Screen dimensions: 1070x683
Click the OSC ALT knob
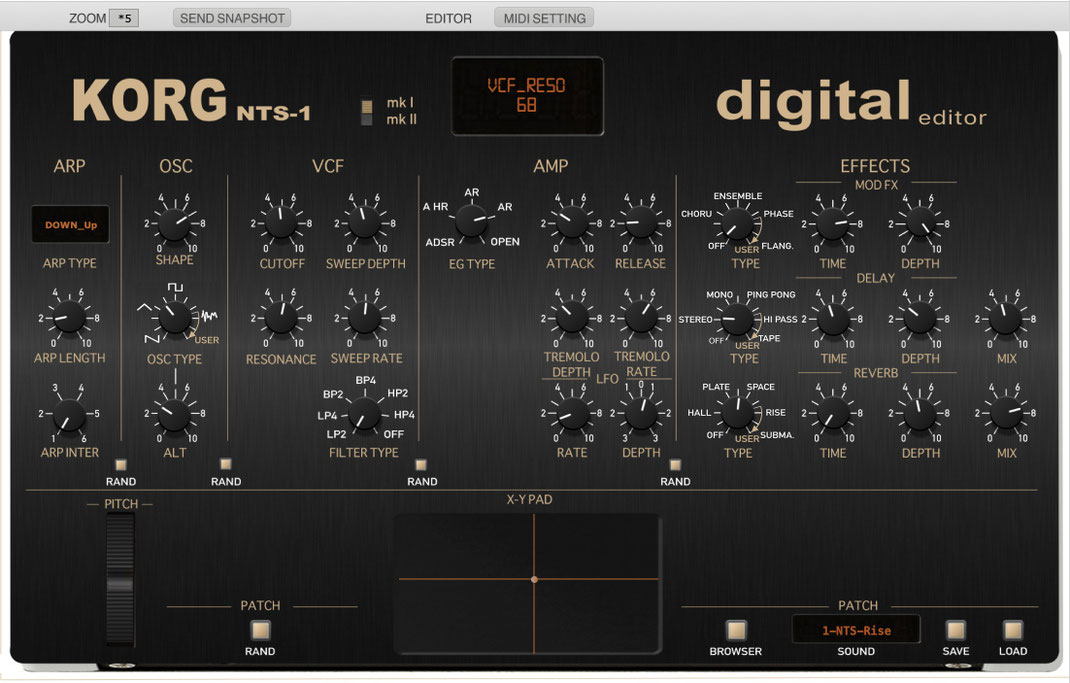coord(174,413)
